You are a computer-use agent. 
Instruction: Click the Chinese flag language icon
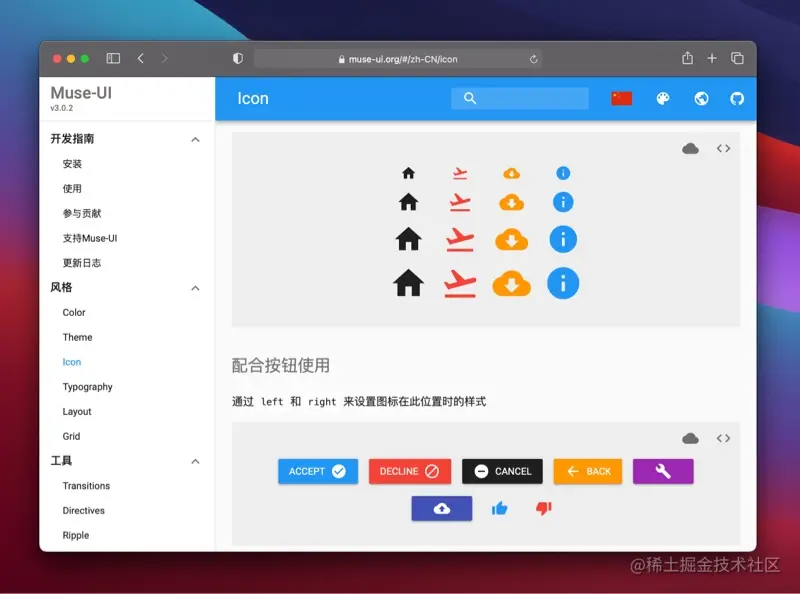[621, 98]
